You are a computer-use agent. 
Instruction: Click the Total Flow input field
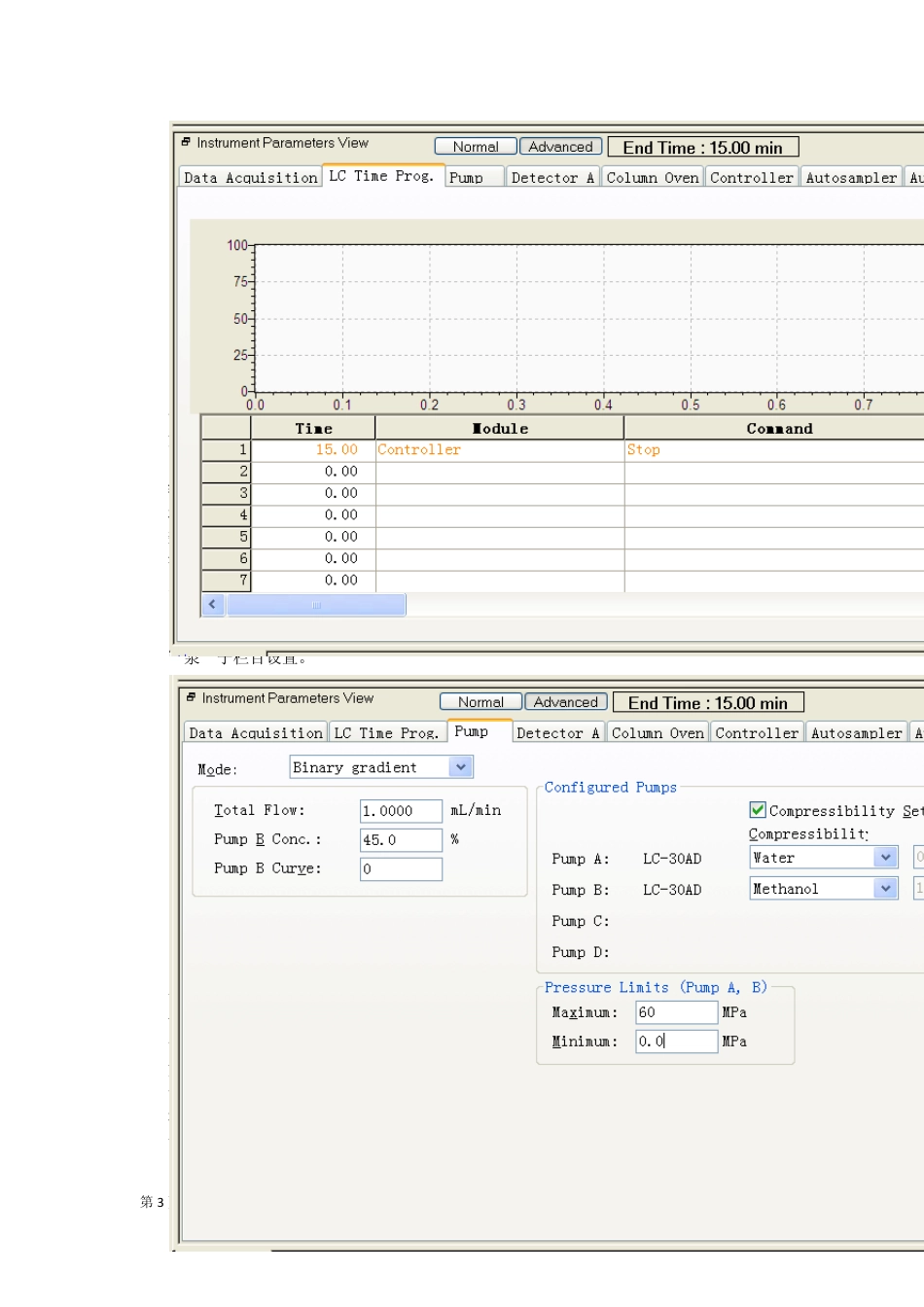tap(401, 811)
